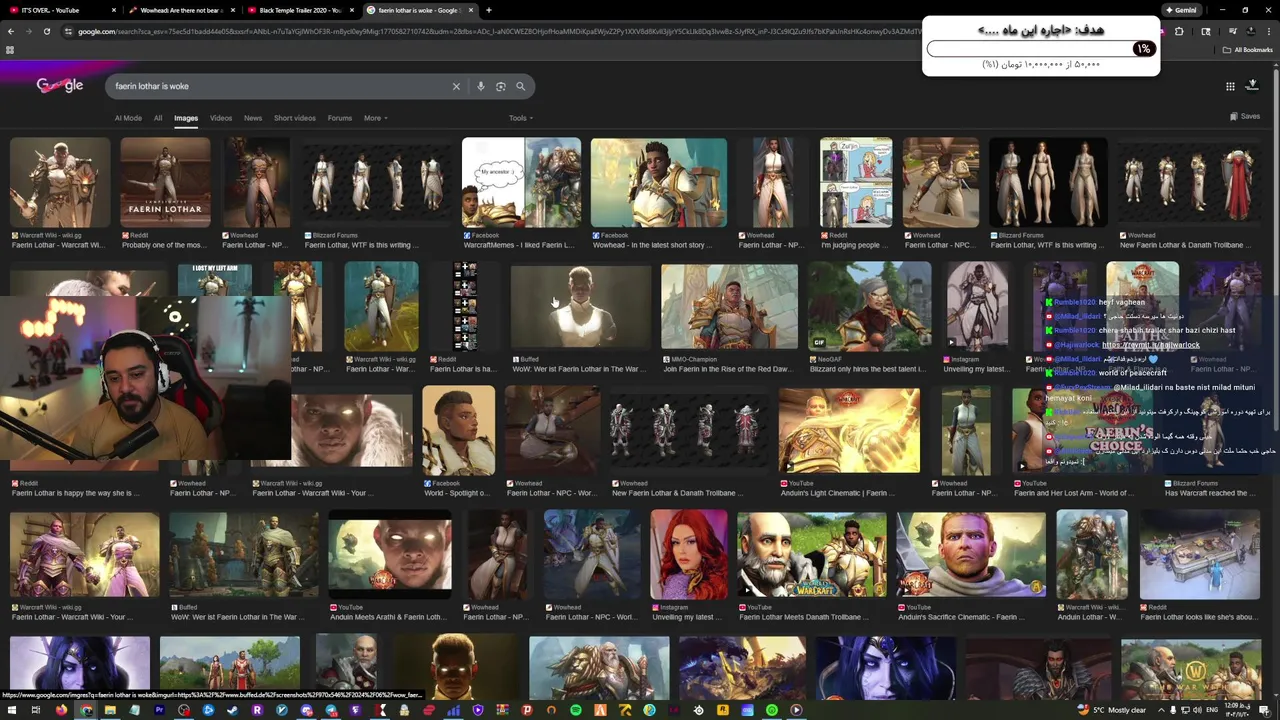
Task: Click the magnifier search button
Action: pos(520,86)
